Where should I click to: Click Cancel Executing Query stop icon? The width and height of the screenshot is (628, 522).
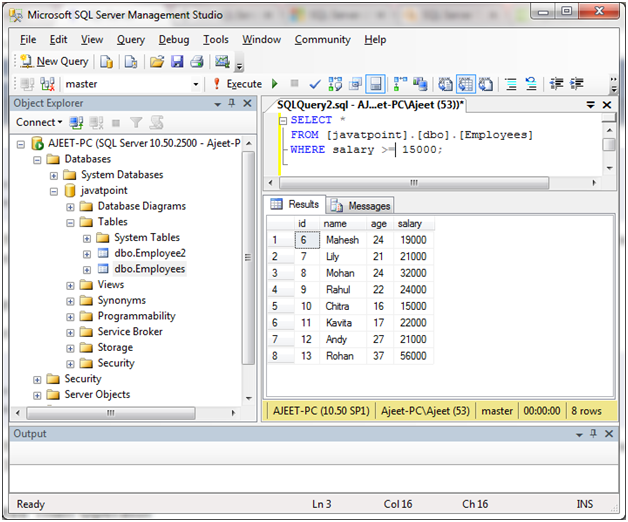click(294, 83)
